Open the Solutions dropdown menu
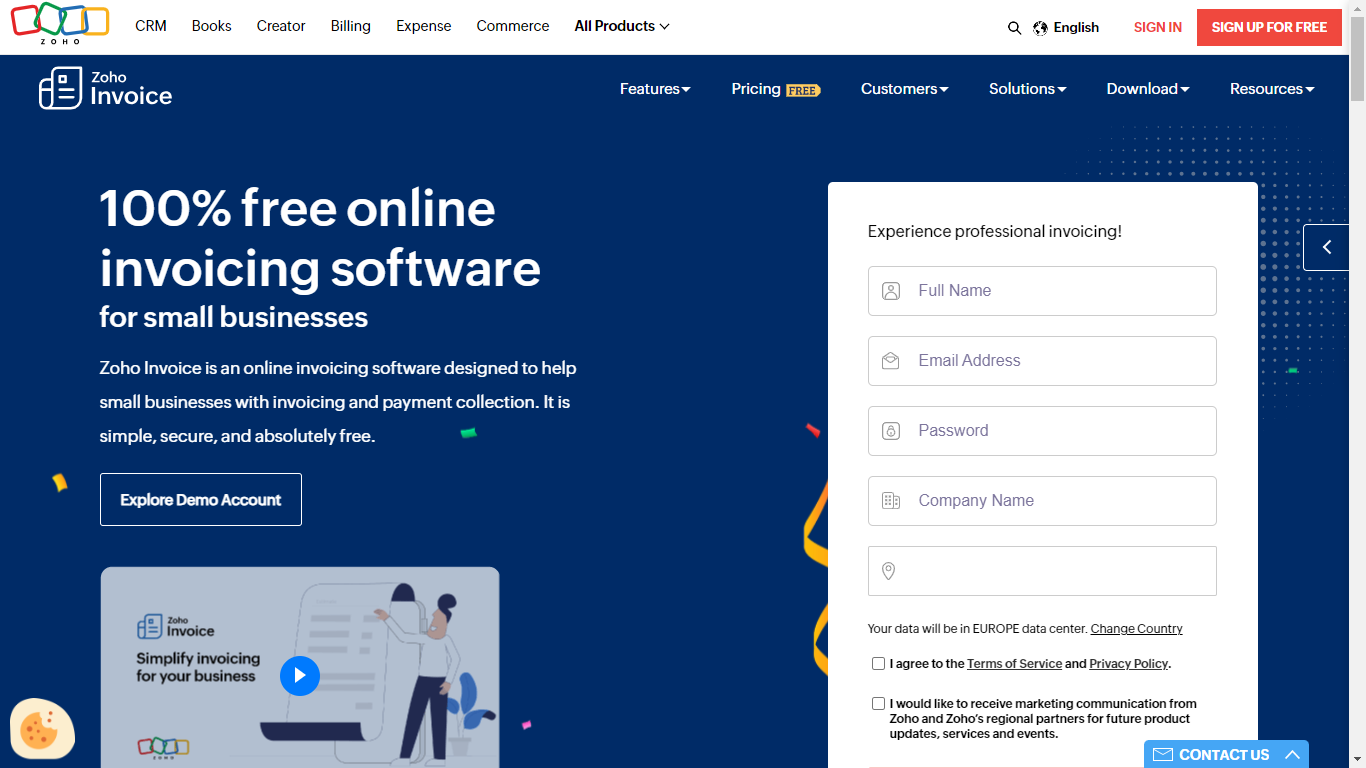This screenshot has height=768, width=1366. point(1027,89)
